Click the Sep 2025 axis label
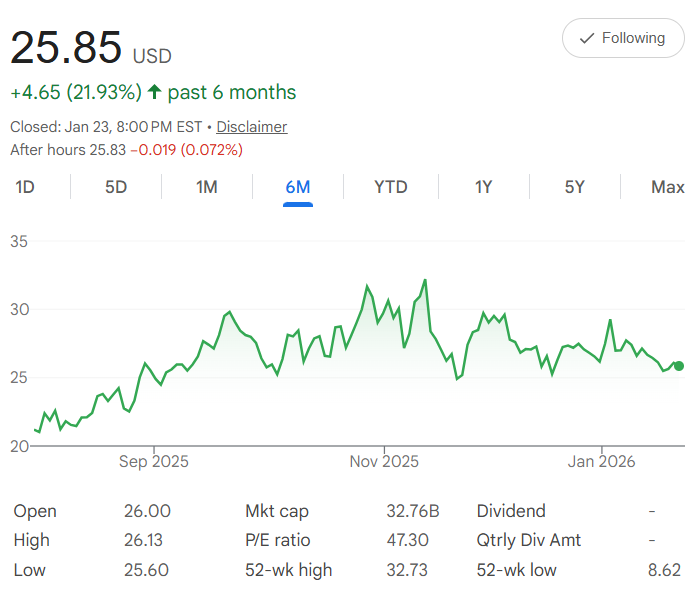 (x=153, y=462)
